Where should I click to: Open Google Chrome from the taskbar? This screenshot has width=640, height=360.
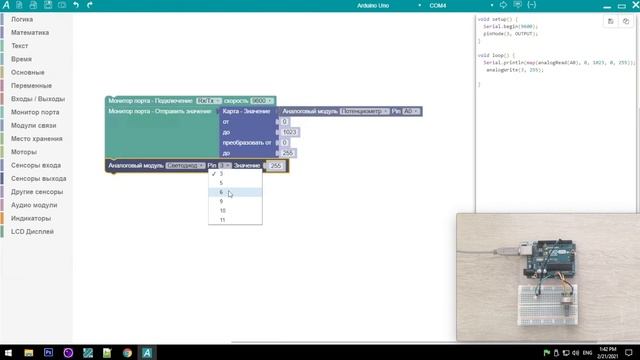coord(127,353)
